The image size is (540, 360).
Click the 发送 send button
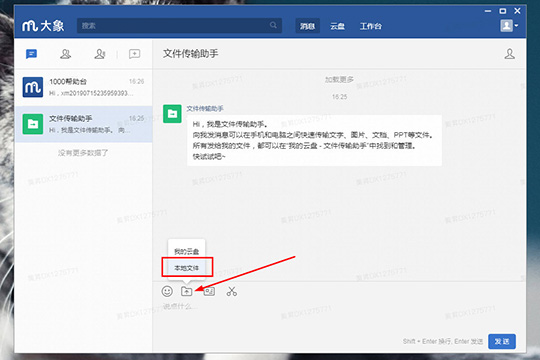coord(502,341)
